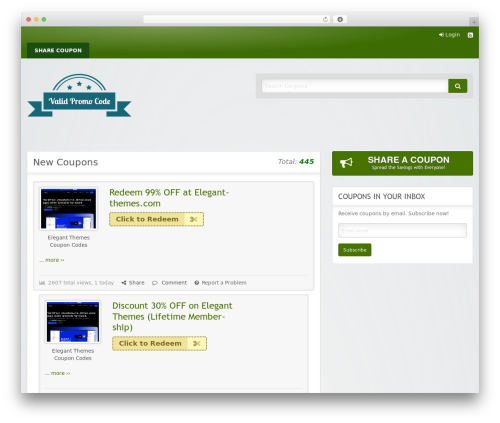Click to Redeem the 99% OFF coupon

pos(156,219)
